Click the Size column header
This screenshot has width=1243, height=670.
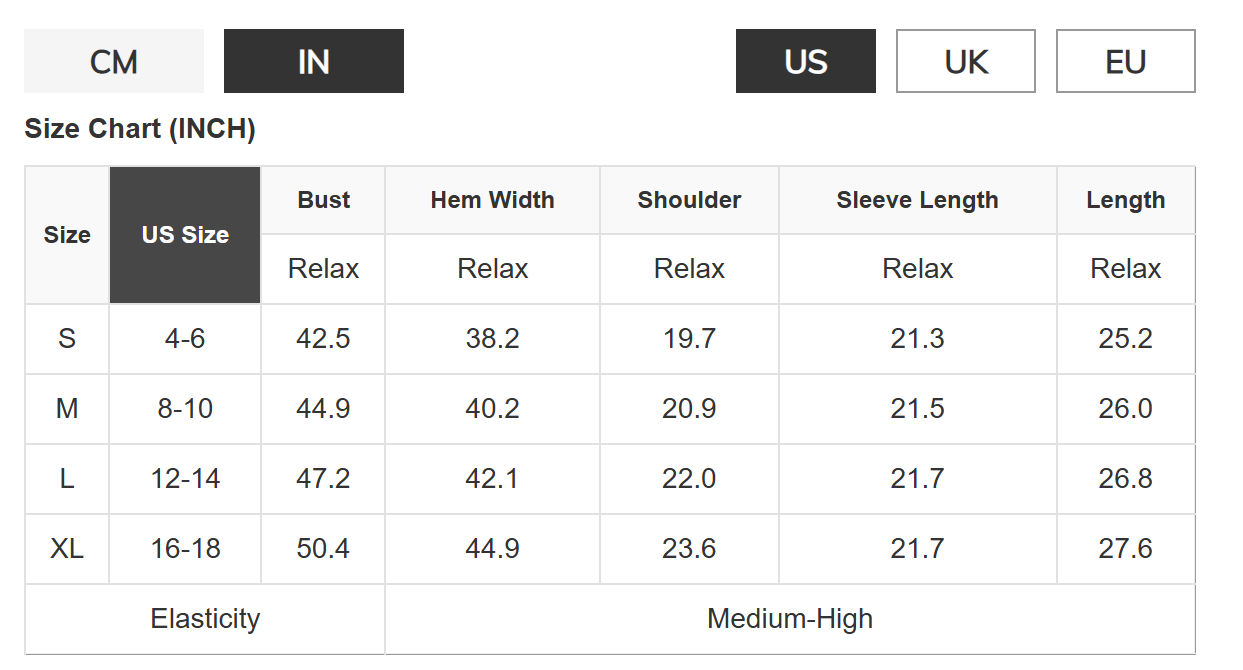67,235
